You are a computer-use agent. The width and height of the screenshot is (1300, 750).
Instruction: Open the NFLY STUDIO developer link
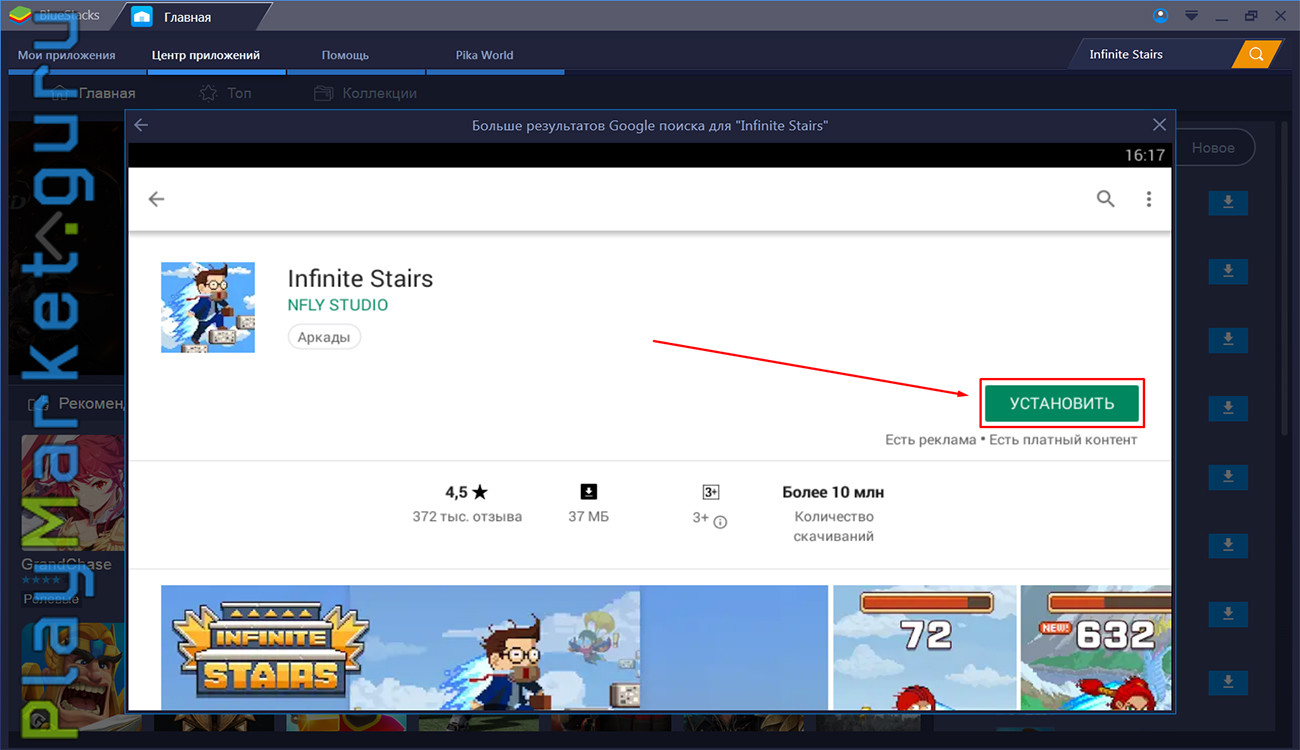click(338, 305)
